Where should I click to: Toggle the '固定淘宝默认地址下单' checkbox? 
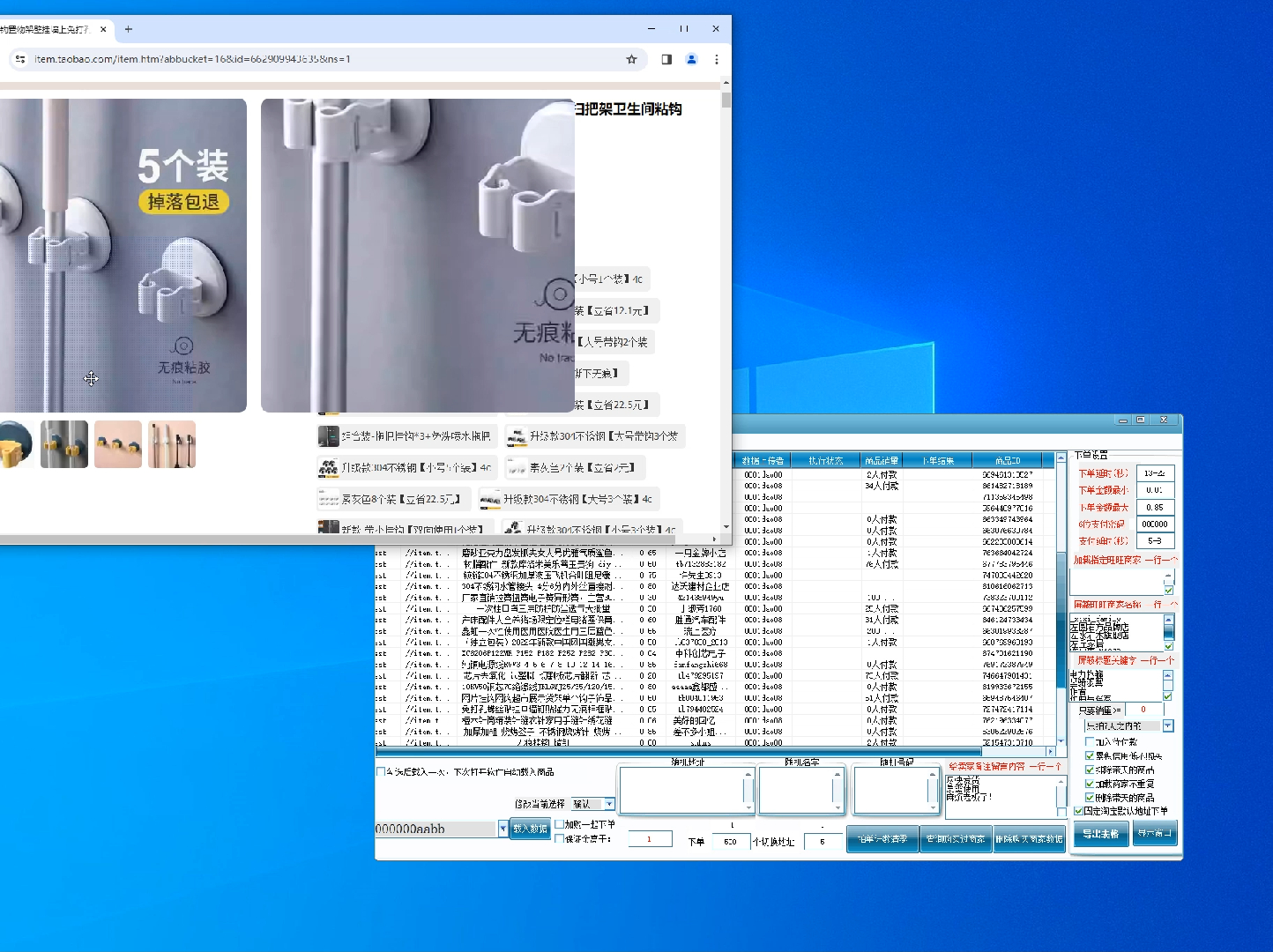pyautogui.click(x=1078, y=810)
